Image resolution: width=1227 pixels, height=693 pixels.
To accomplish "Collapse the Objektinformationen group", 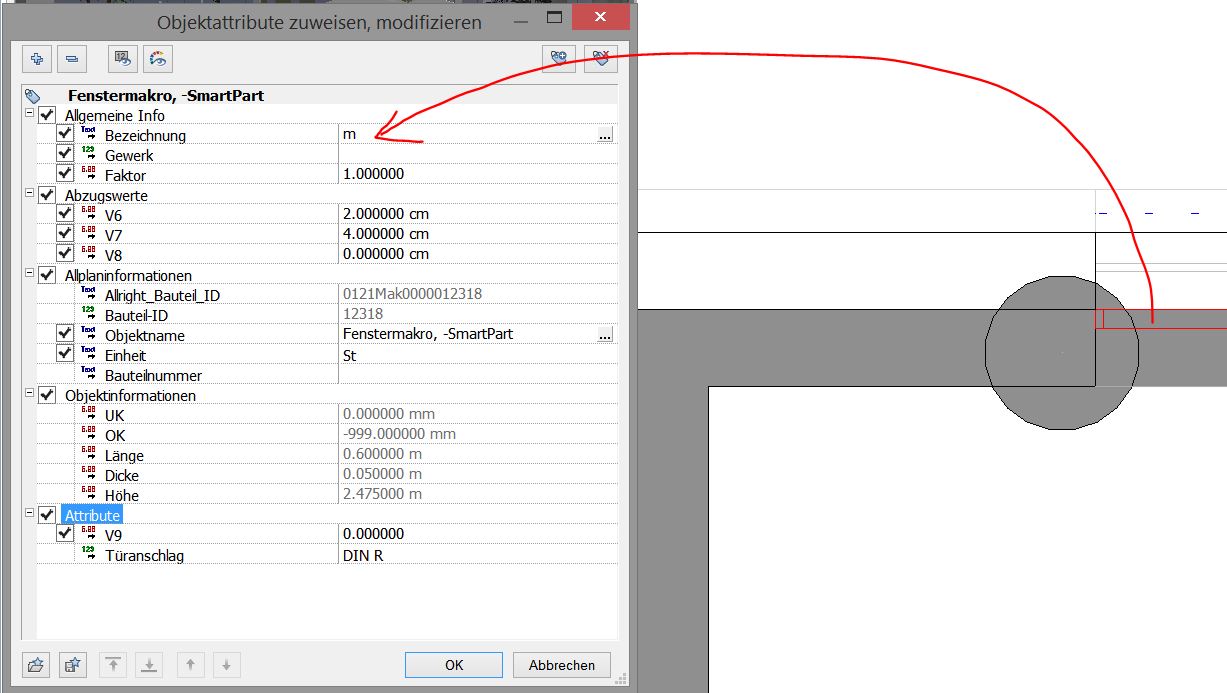I will [x=29, y=395].
